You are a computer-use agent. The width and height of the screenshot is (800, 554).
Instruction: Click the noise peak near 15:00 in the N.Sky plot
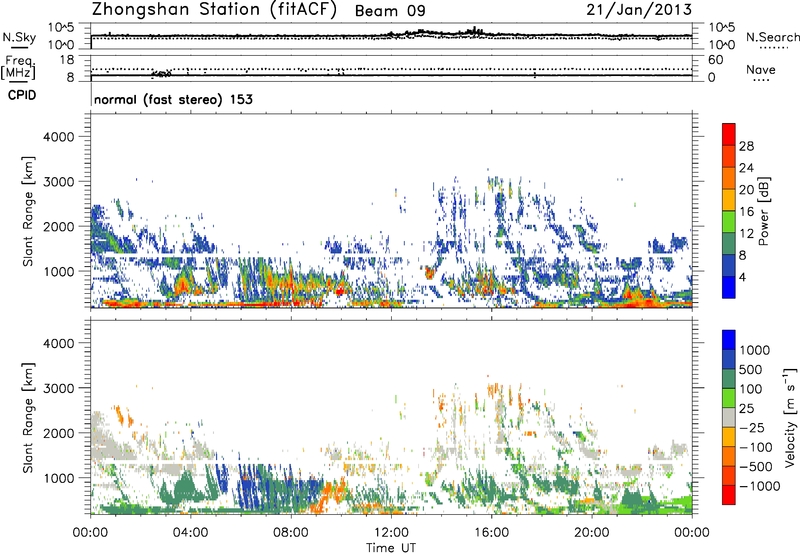474,31
